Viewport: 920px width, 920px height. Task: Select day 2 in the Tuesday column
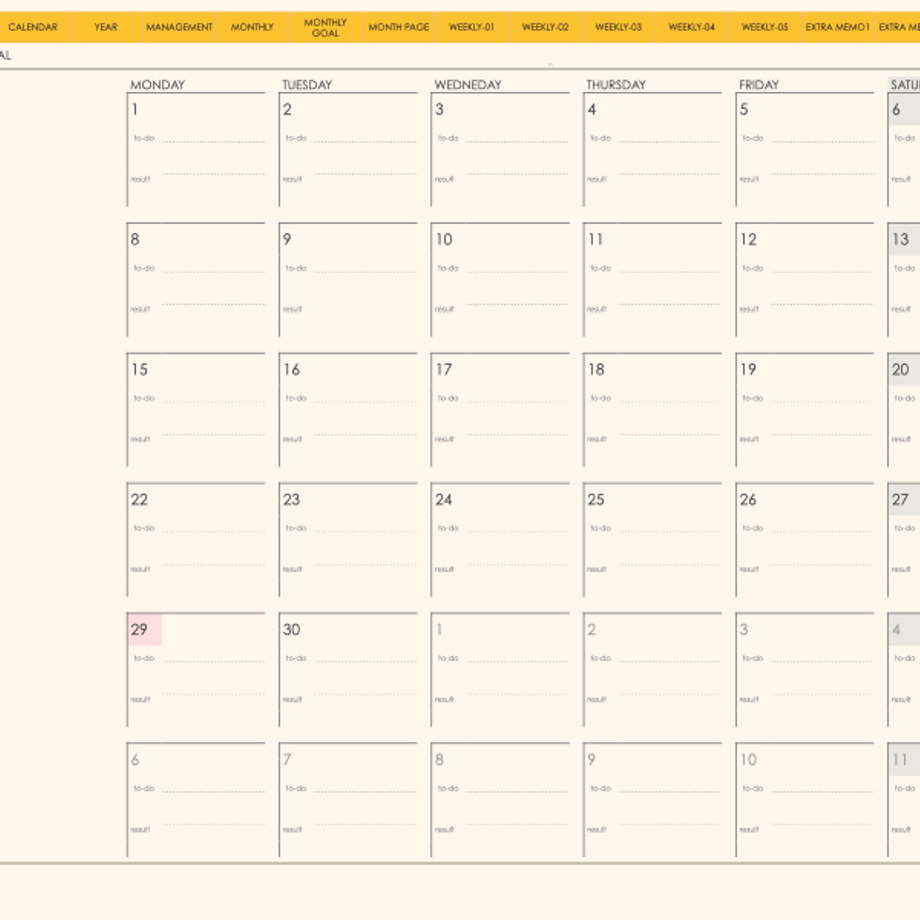288,109
